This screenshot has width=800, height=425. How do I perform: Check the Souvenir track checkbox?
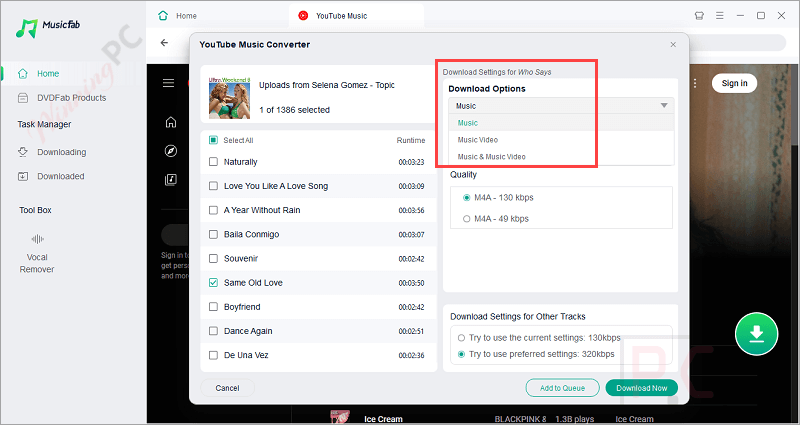[213, 259]
